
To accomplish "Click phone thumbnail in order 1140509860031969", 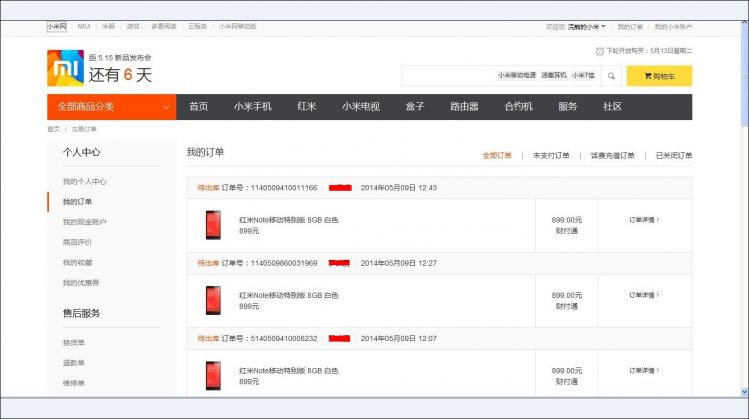I will pyautogui.click(x=214, y=300).
